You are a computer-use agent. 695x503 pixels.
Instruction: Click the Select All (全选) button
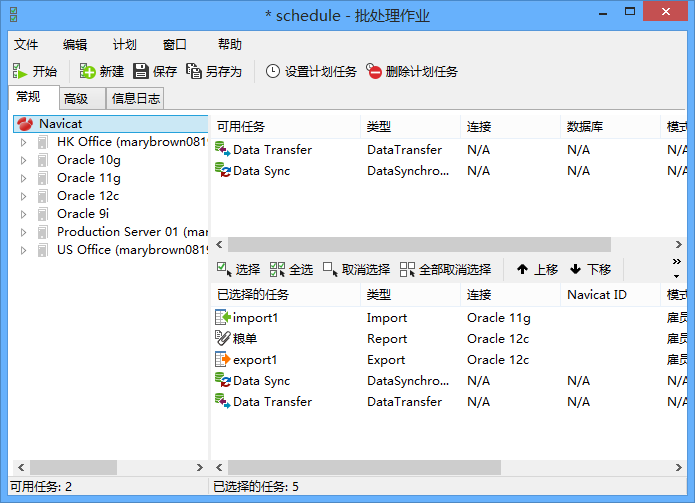[x=291, y=269]
